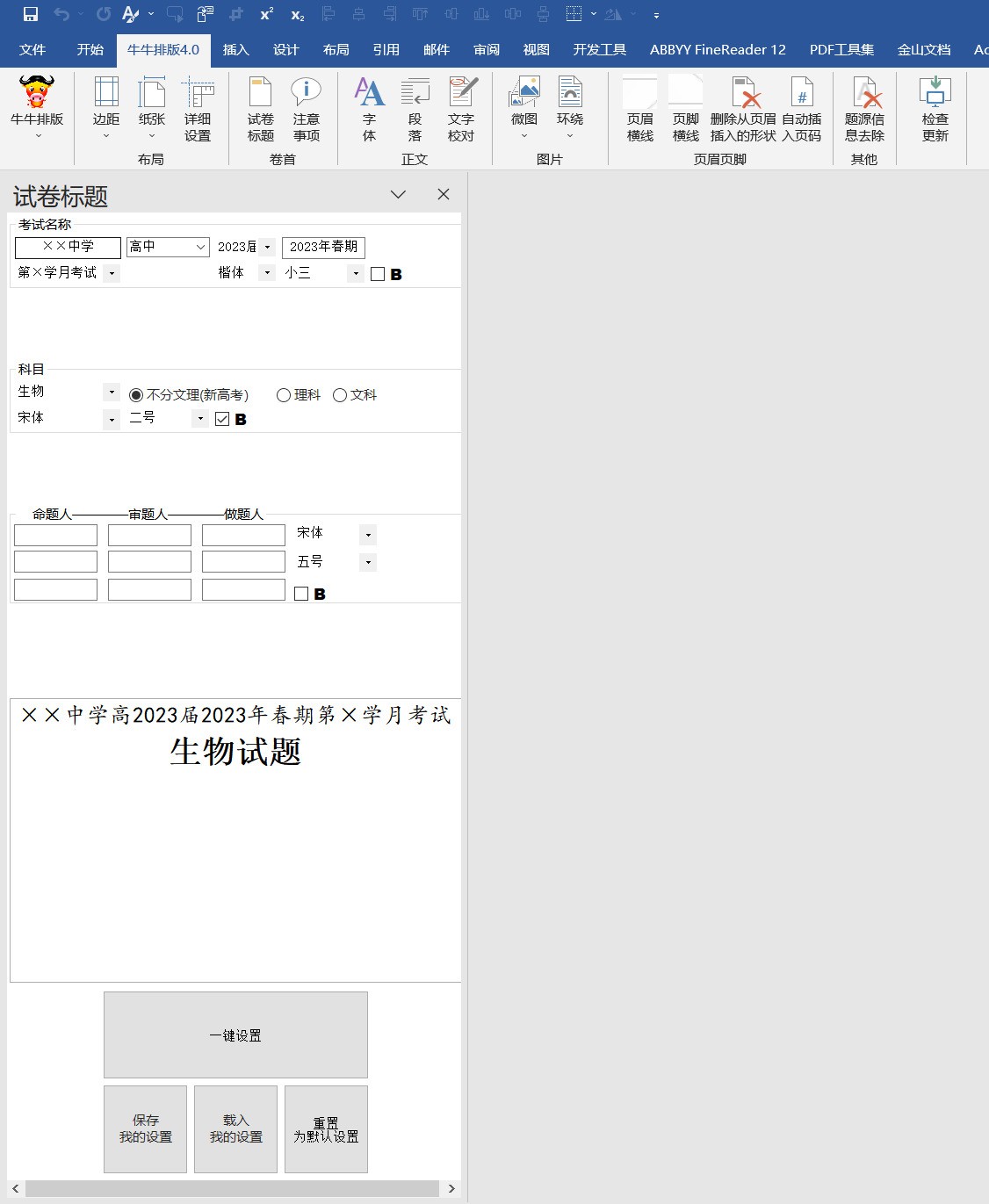989x1204 pixels.
Task: Uncheck bold B for subject font
Action: click(x=220, y=419)
